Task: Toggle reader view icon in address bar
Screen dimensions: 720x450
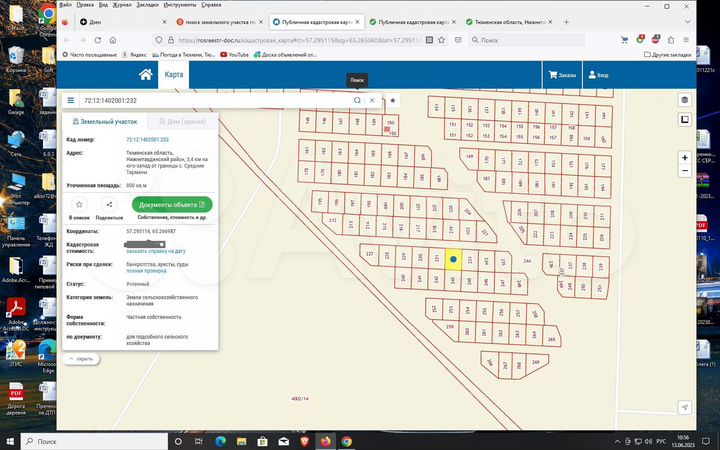Action: (429, 40)
